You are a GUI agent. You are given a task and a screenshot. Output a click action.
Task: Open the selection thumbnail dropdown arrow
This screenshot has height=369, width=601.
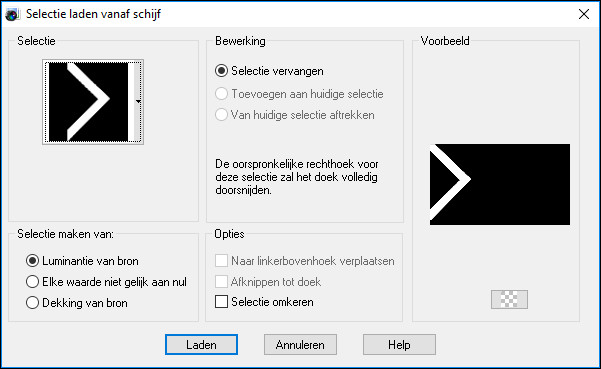click(x=138, y=102)
